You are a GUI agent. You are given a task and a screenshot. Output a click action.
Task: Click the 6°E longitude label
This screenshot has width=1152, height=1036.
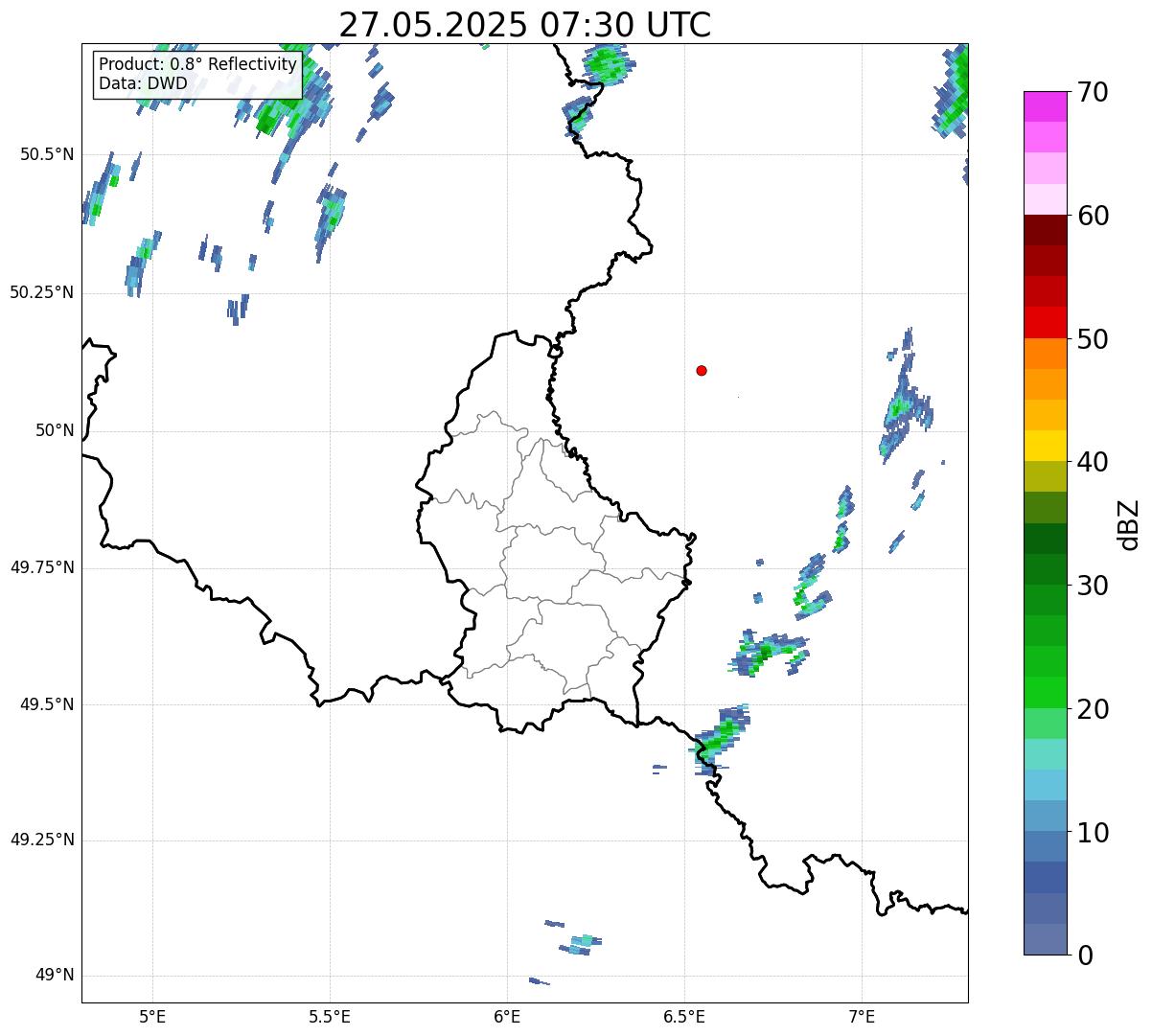tap(507, 1016)
